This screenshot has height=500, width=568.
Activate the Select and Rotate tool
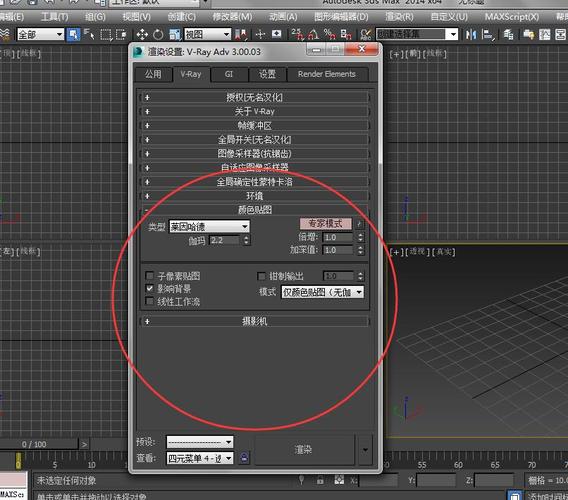(158, 34)
